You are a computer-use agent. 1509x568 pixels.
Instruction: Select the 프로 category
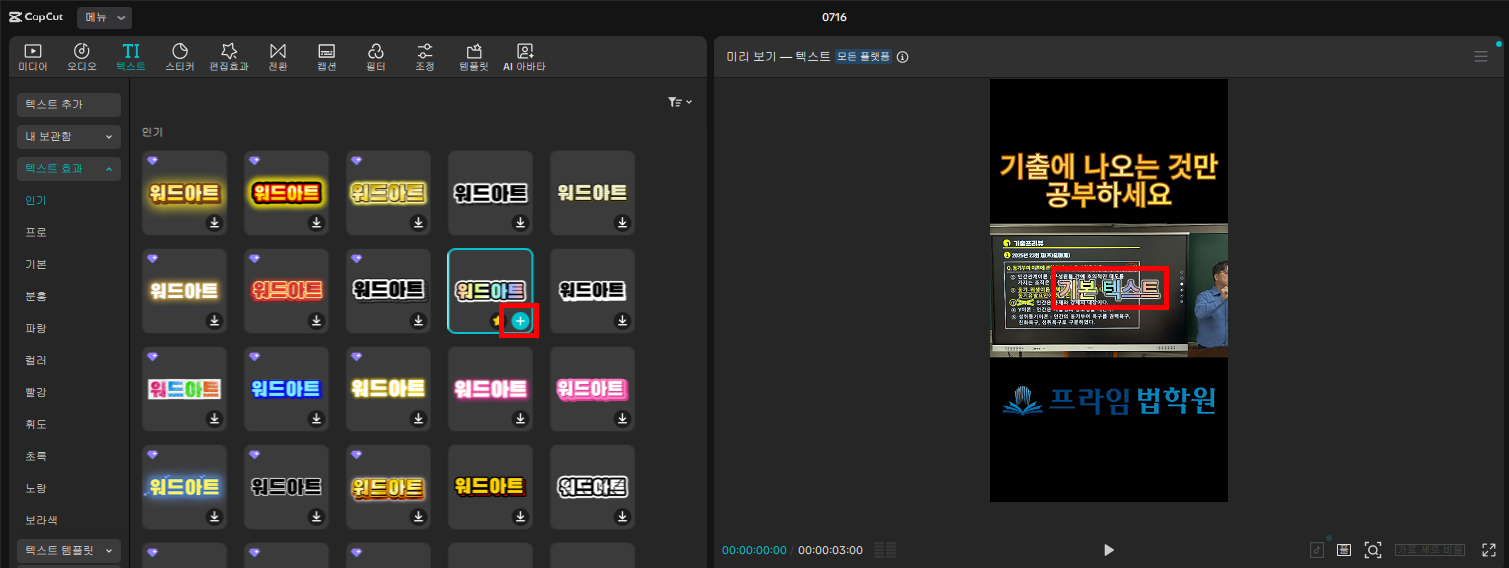pos(36,232)
